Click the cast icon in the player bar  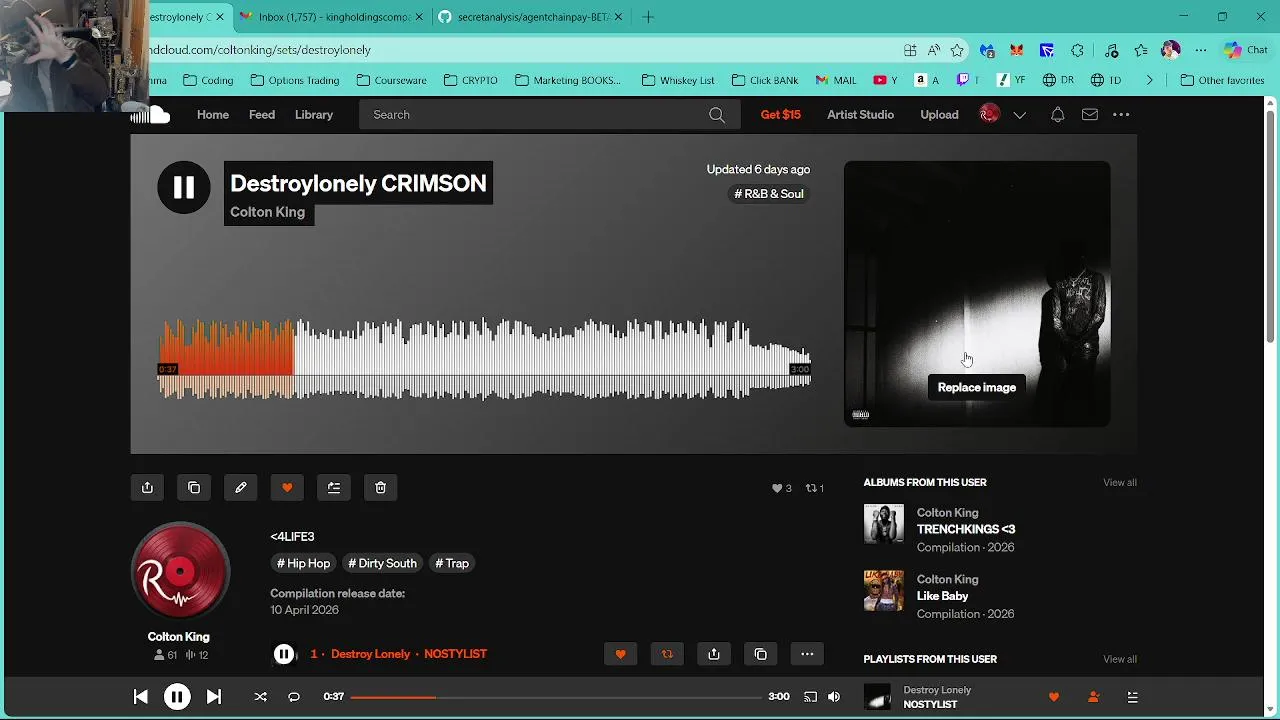[x=811, y=697]
